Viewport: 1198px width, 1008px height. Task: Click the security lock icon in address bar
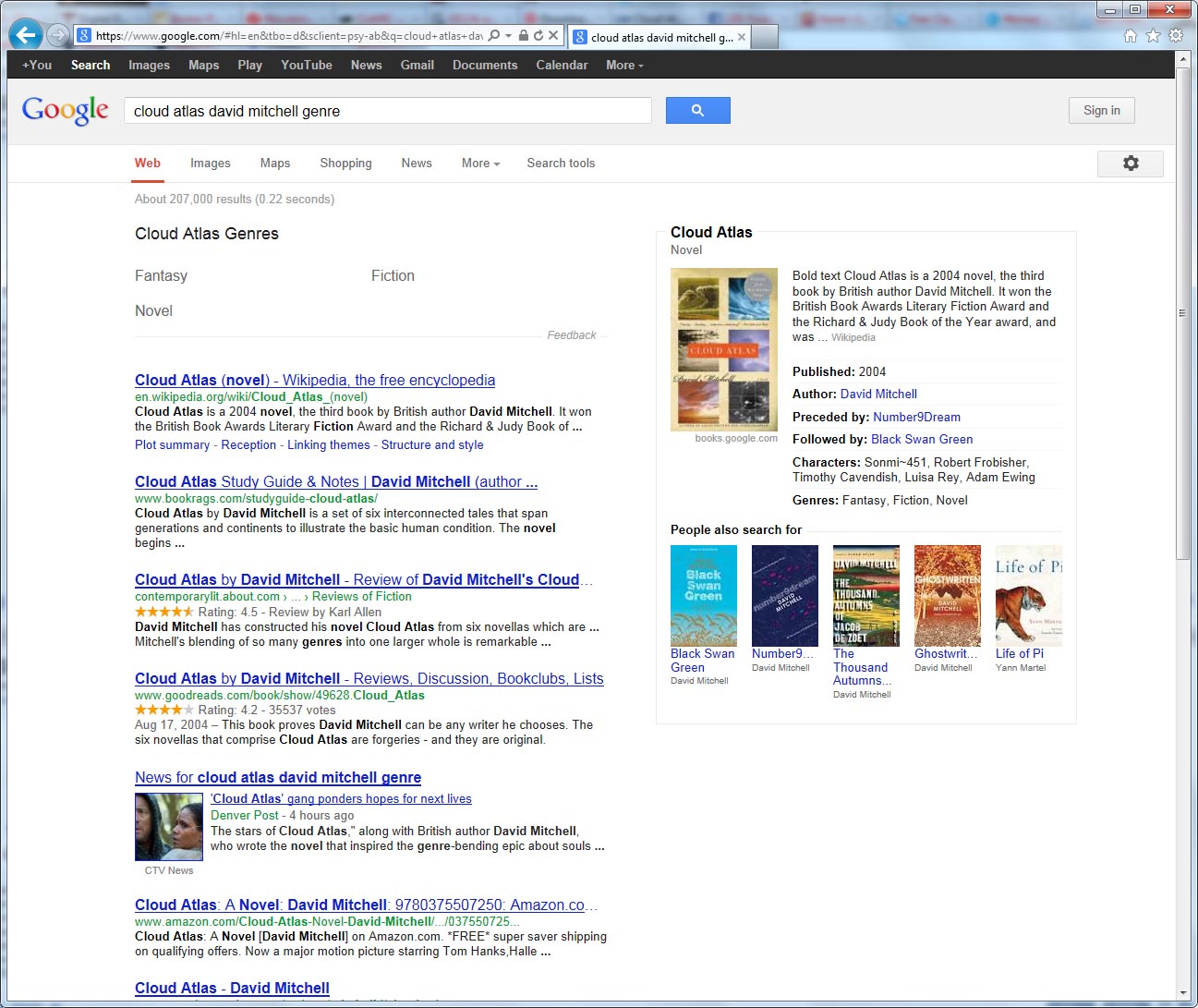click(x=524, y=36)
